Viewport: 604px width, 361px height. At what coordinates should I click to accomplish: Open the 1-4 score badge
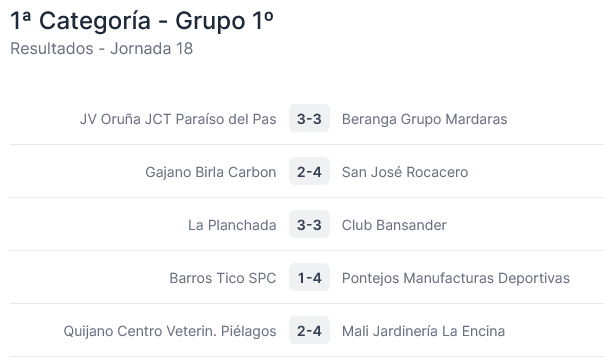(x=309, y=277)
